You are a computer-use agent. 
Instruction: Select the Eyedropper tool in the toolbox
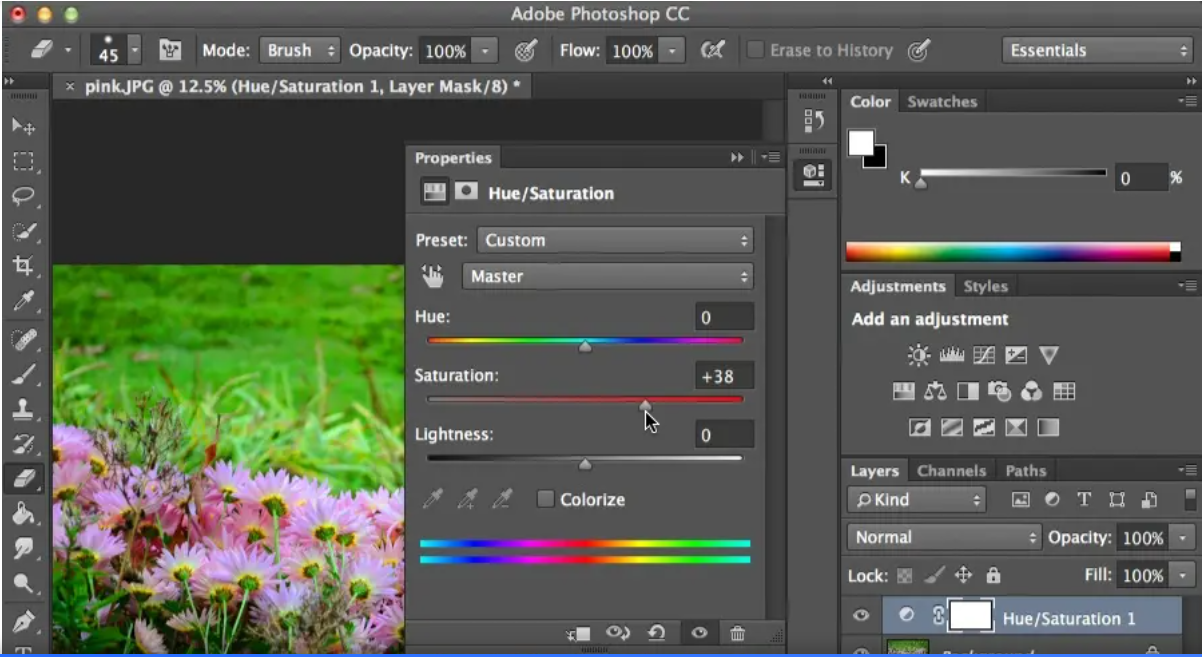(23, 301)
